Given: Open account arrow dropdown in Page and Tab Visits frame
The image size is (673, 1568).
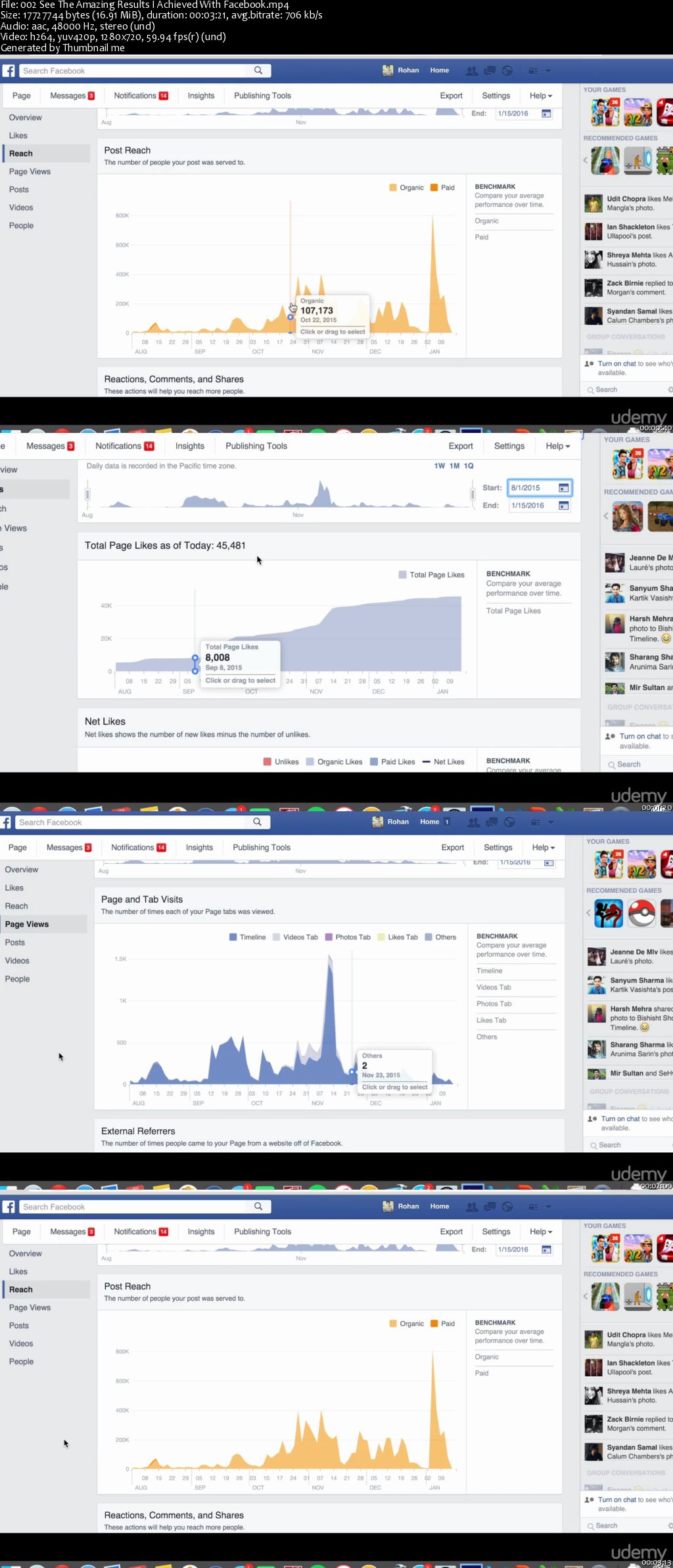Looking at the screenshot, I should tap(551, 822).
